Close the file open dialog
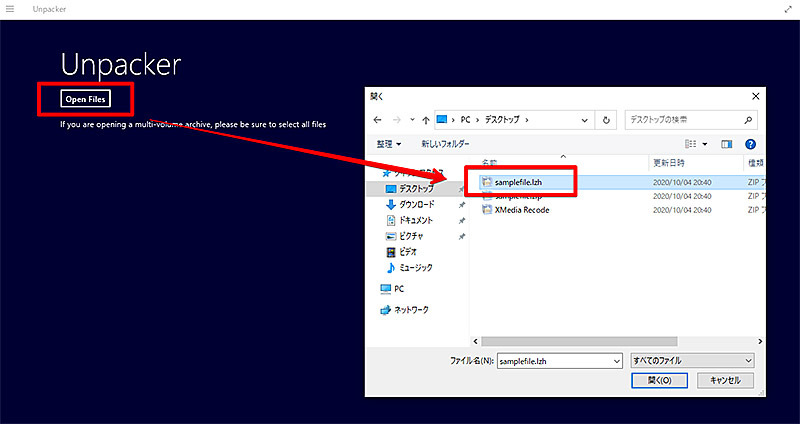The image size is (800, 424). pyautogui.click(x=756, y=96)
